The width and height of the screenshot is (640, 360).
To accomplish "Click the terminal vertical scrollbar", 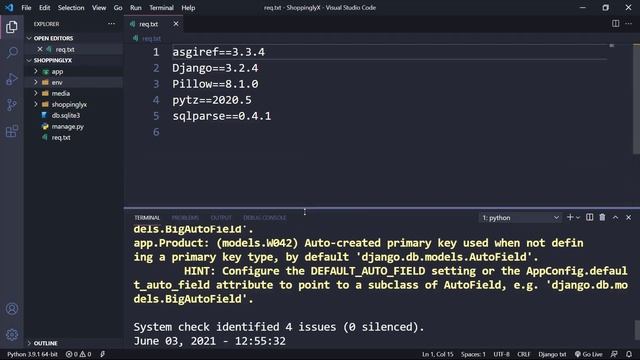I will pyautogui.click(x=636, y=330).
